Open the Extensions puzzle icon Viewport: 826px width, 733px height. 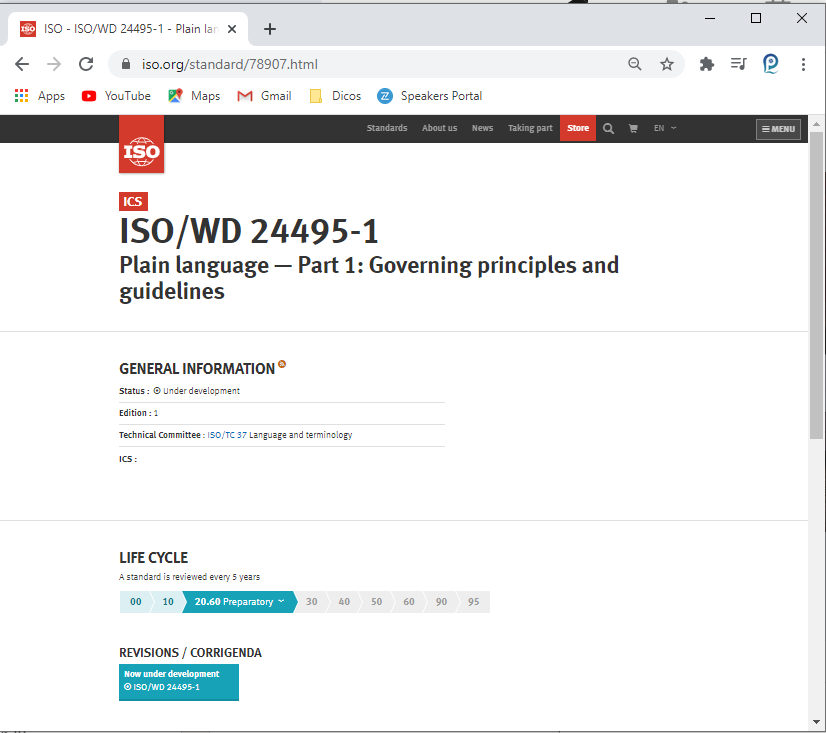coord(706,64)
